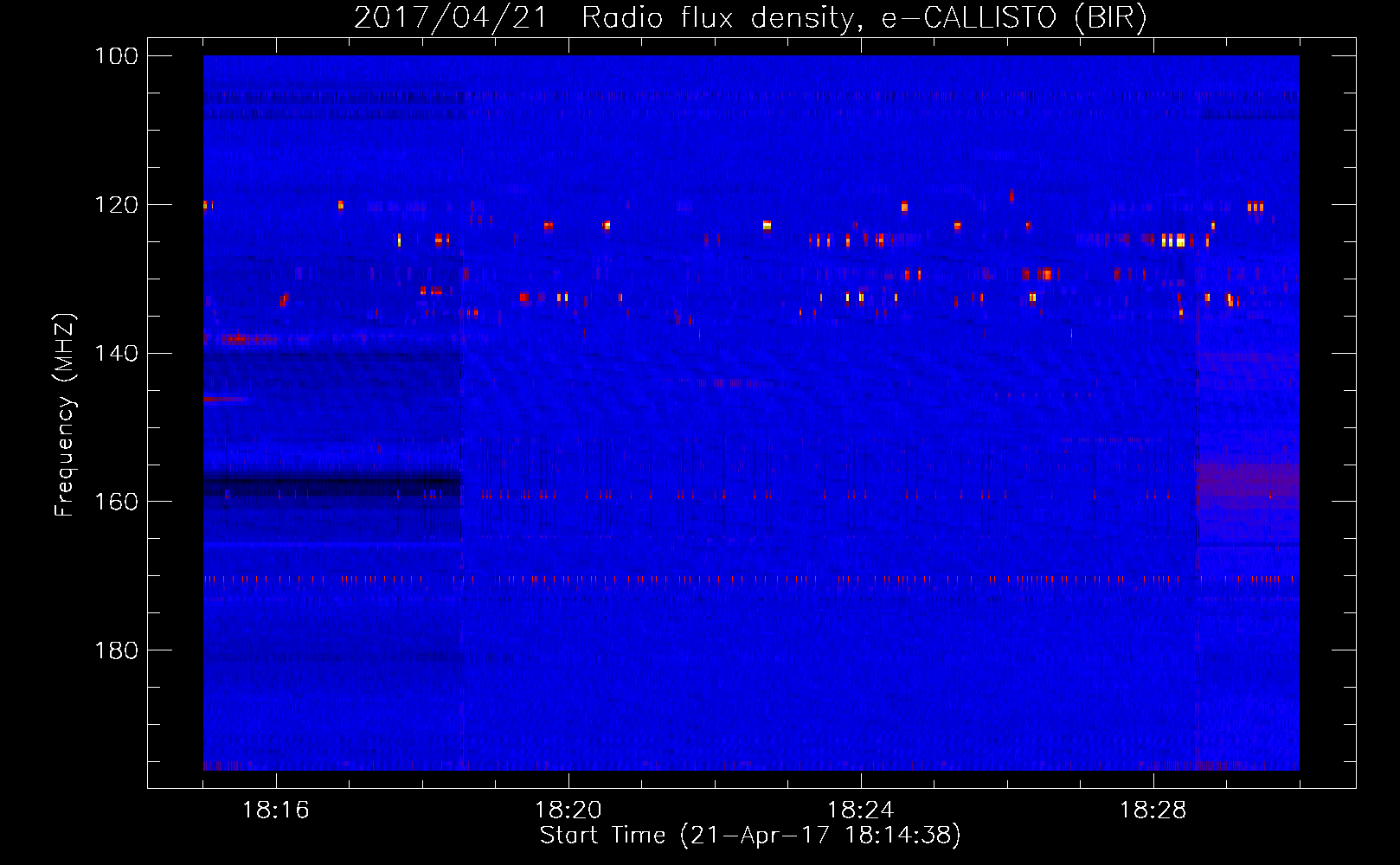Click the "Start Time (21-Apr-17 18:14:38)" axis label
Image resolution: width=1400 pixels, height=865 pixels.
coord(750,836)
